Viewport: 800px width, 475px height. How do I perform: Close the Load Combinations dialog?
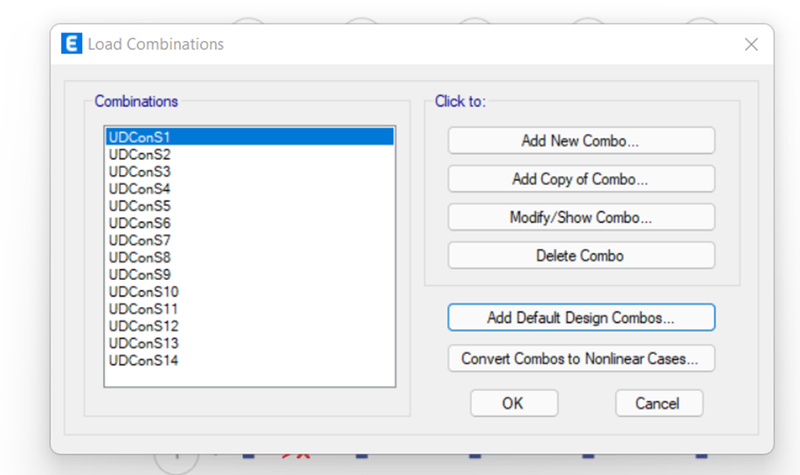751,44
